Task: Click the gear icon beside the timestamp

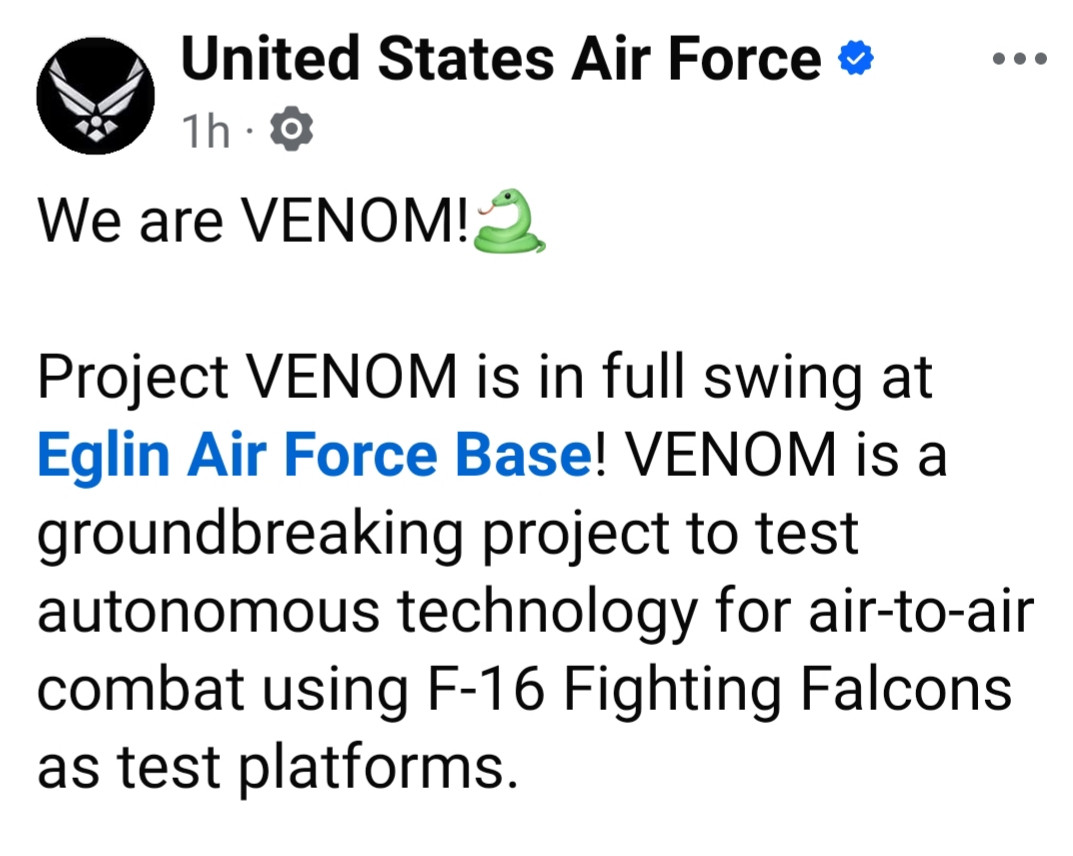Action: 291,131
